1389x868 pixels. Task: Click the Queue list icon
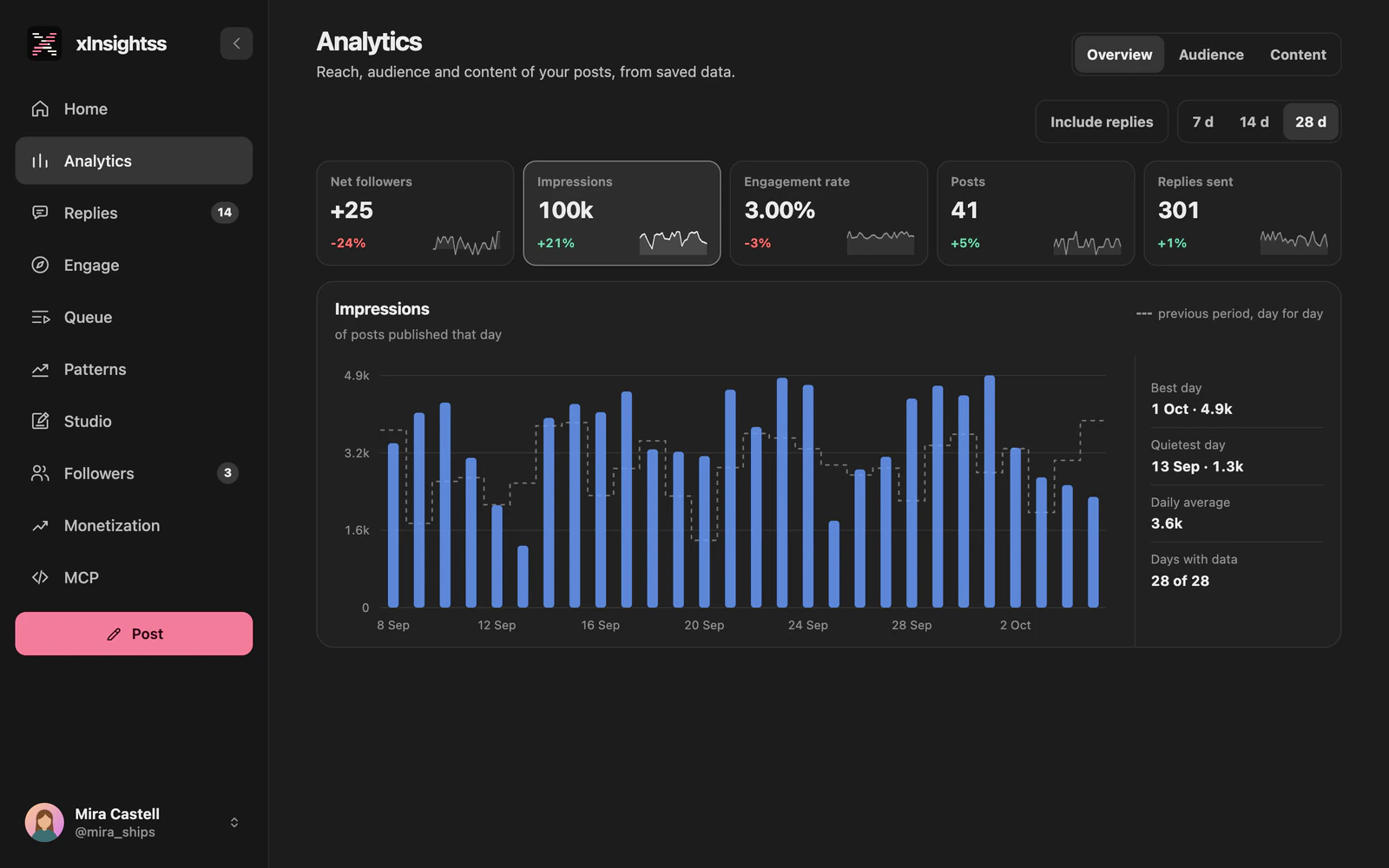tap(40, 317)
